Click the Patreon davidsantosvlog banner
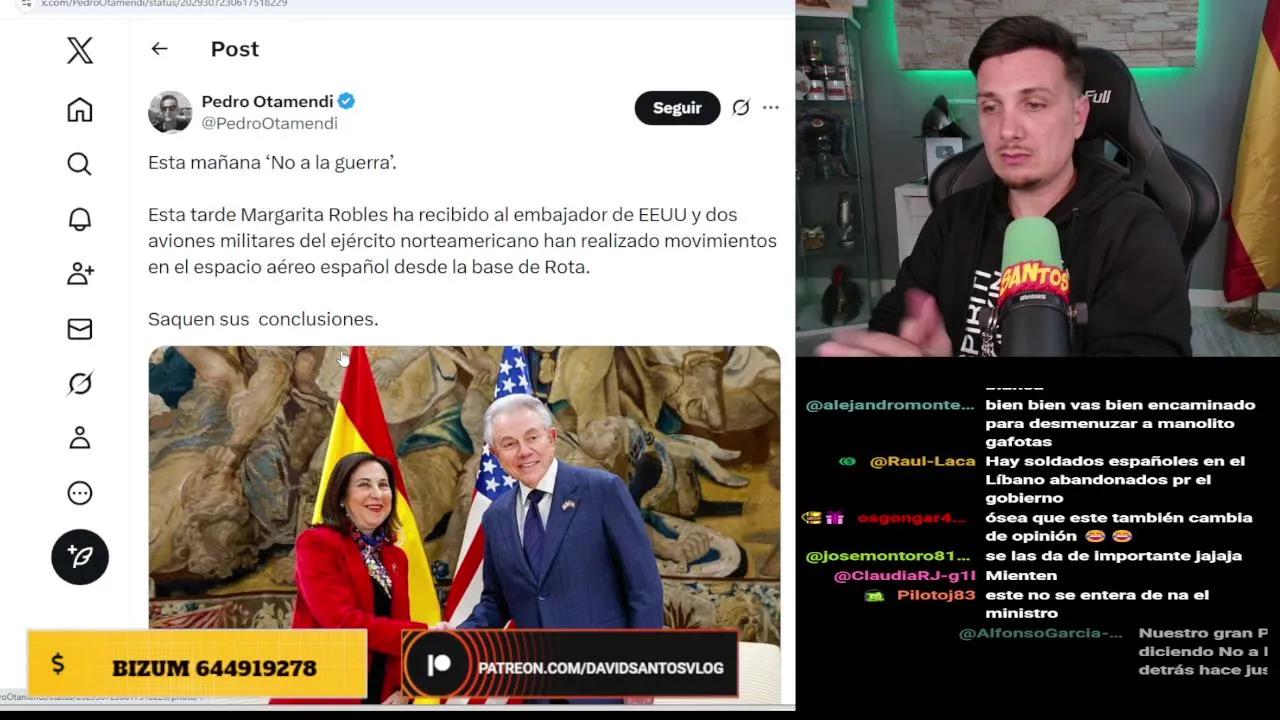Image resolution: width=1280 pixels, height=720 pixels. coord(570,666)
